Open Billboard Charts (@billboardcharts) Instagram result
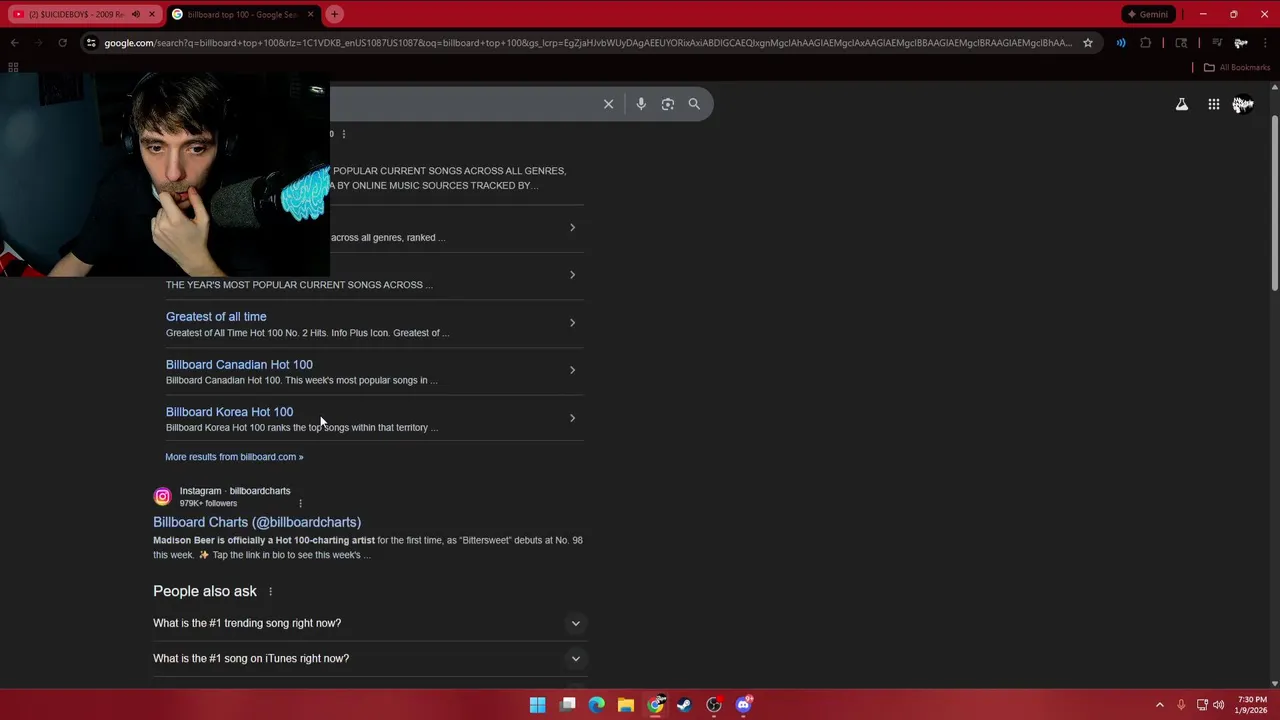Image resolution: width=1280 pixels, height=720 pixels. click(x=257, y=522)
